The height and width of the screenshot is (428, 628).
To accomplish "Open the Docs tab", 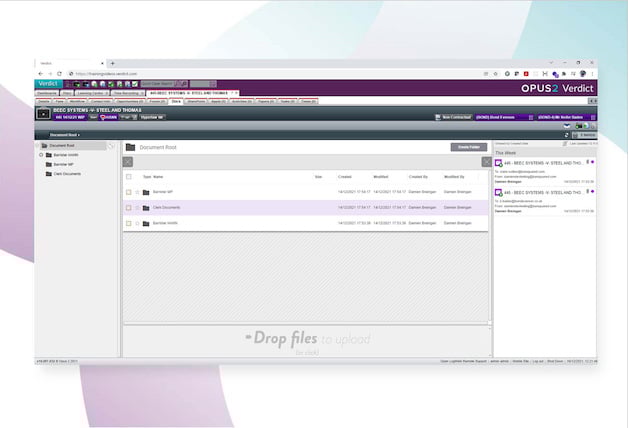I will pyautogui.click(x=176, y=101).
